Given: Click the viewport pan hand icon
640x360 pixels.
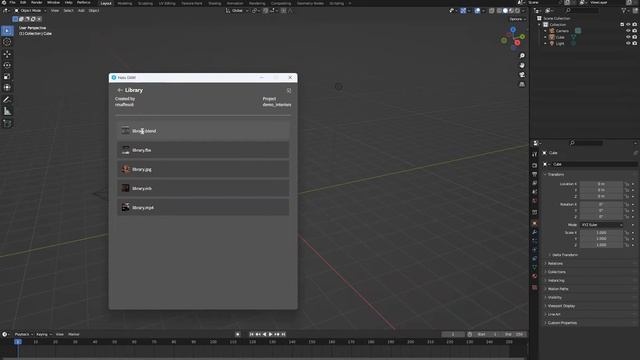Looking at the screenshot, I should click(522, 65).
